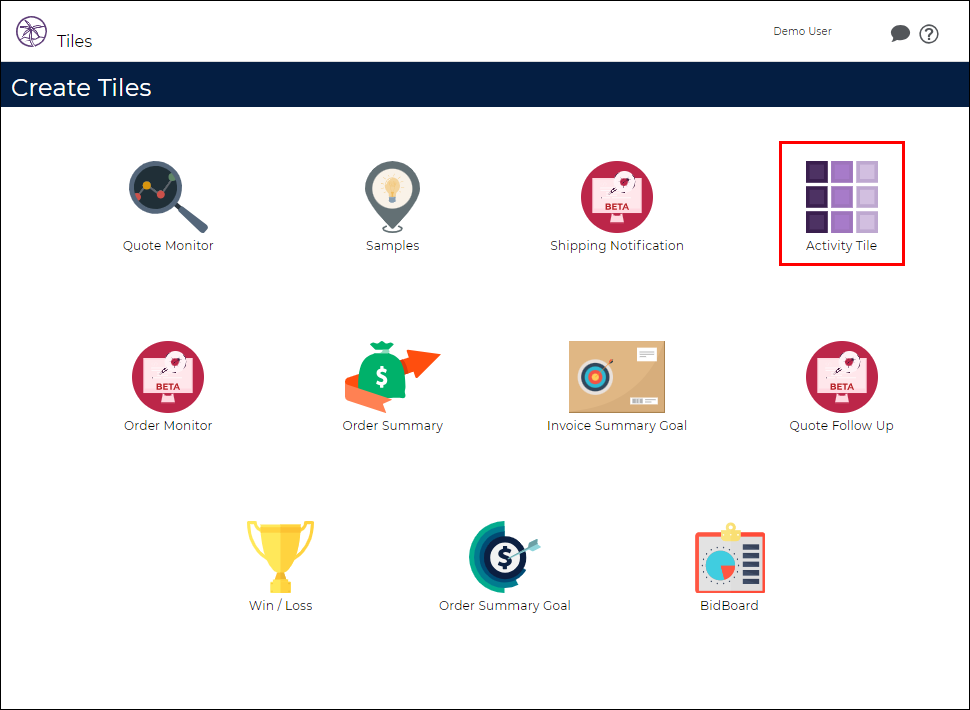Open the Order Summary Goal tile

point(504,556)
